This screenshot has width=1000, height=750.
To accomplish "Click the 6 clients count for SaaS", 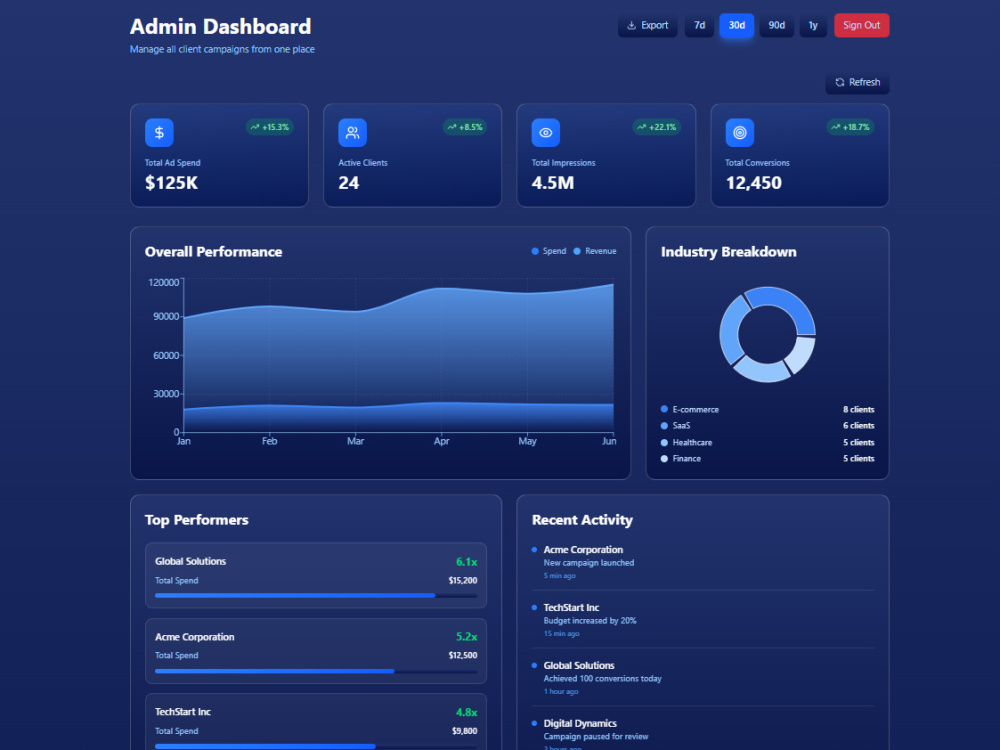I will click(x=858, y=425).
